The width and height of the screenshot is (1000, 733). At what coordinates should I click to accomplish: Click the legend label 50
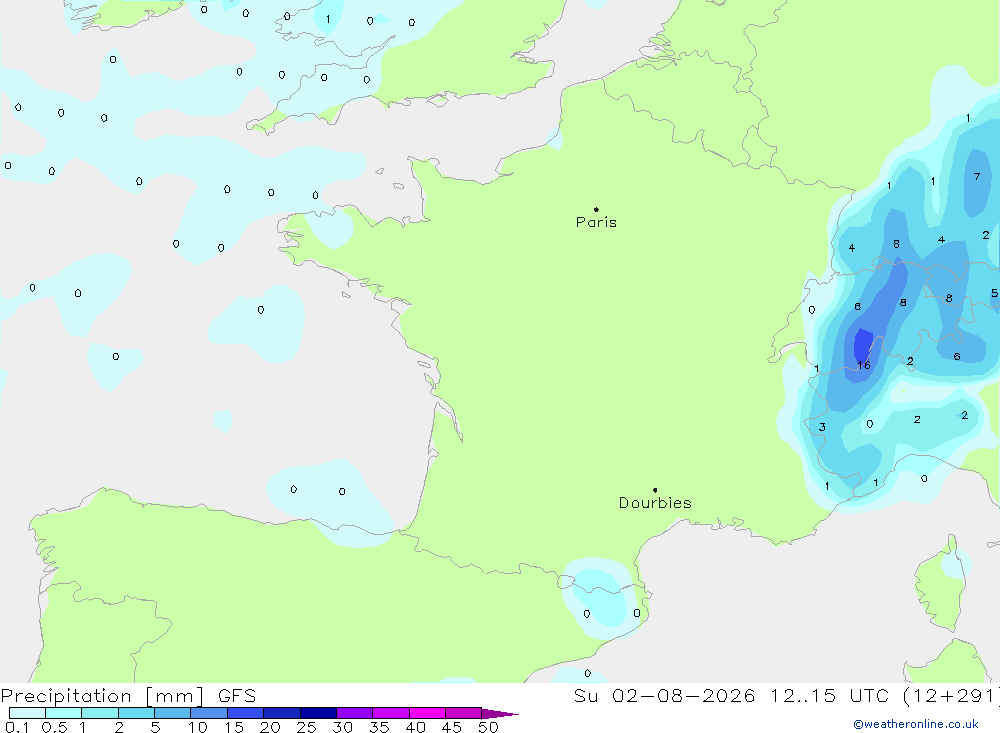(x=488, y=727)
